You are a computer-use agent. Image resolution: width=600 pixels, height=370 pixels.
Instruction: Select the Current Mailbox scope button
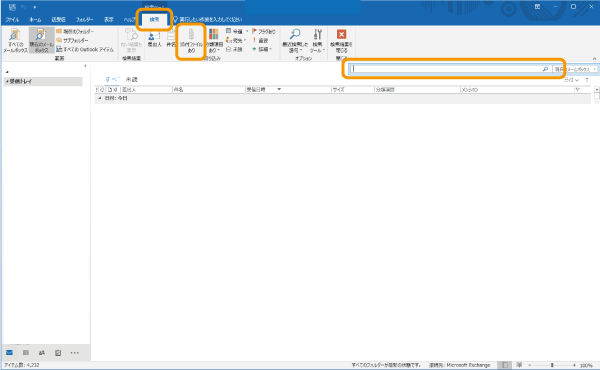(41, 40)
